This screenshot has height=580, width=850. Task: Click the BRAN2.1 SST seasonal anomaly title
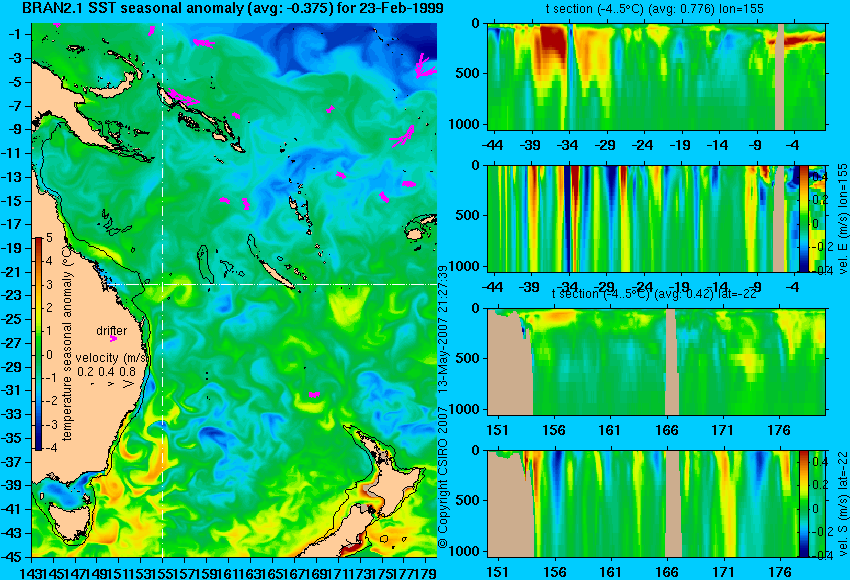(233, 8)
